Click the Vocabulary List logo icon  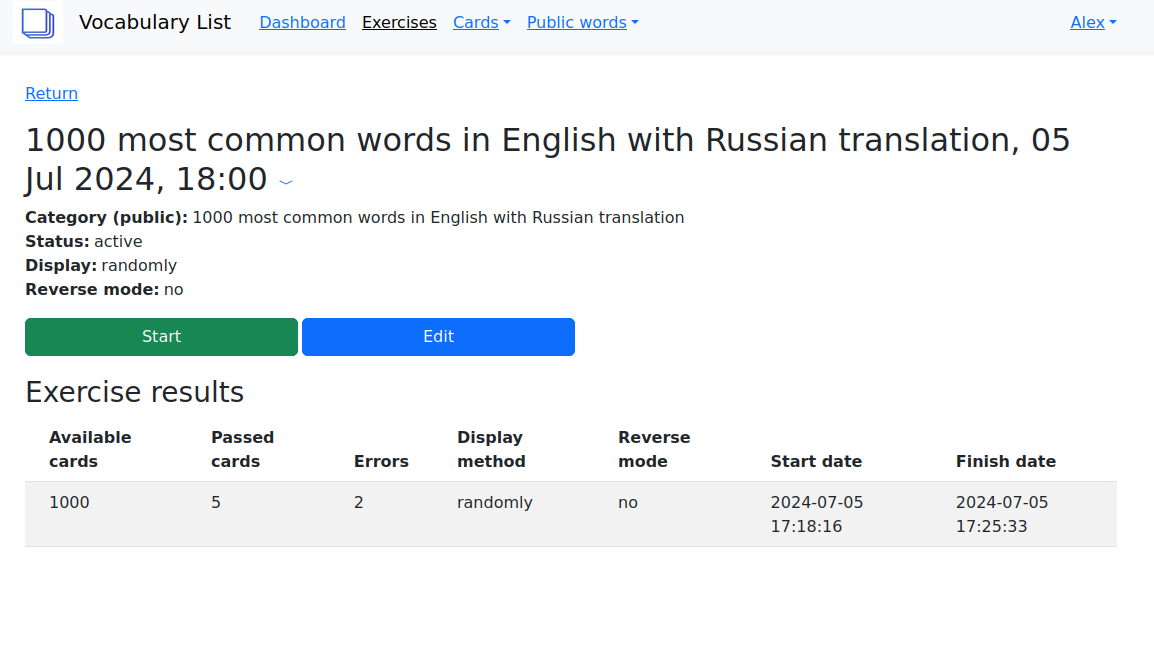click(38, 22)
